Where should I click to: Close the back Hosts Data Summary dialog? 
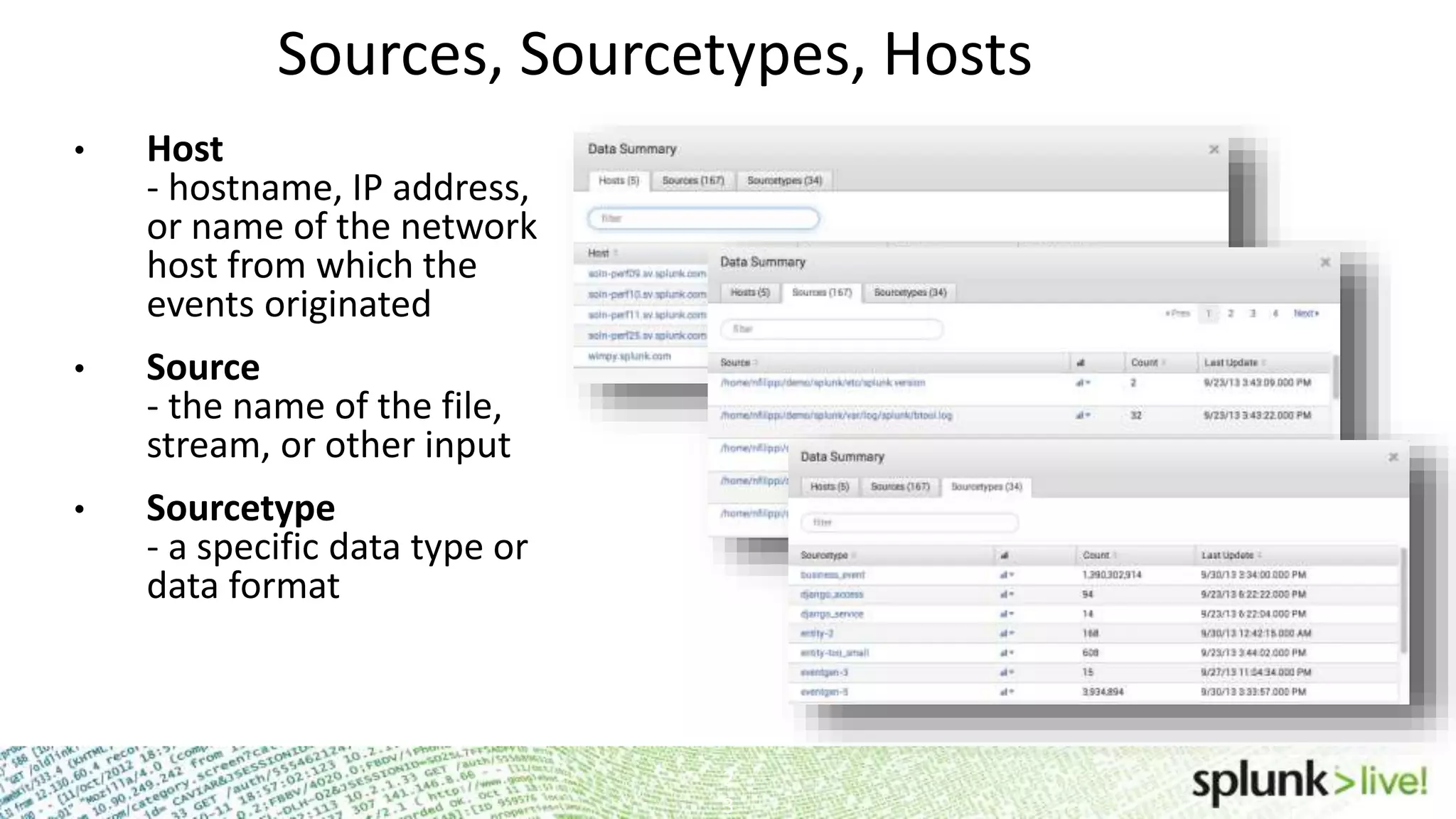point(1214,149)
